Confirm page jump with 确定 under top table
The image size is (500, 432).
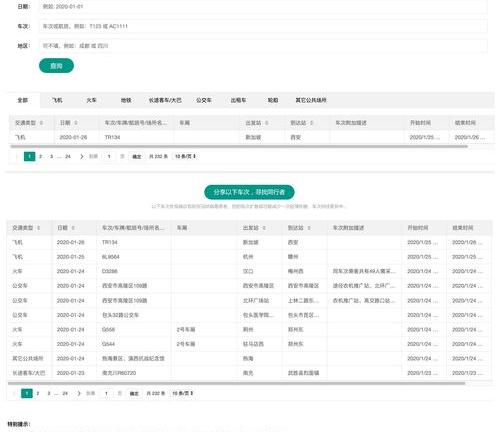click(x=137, y=156)
